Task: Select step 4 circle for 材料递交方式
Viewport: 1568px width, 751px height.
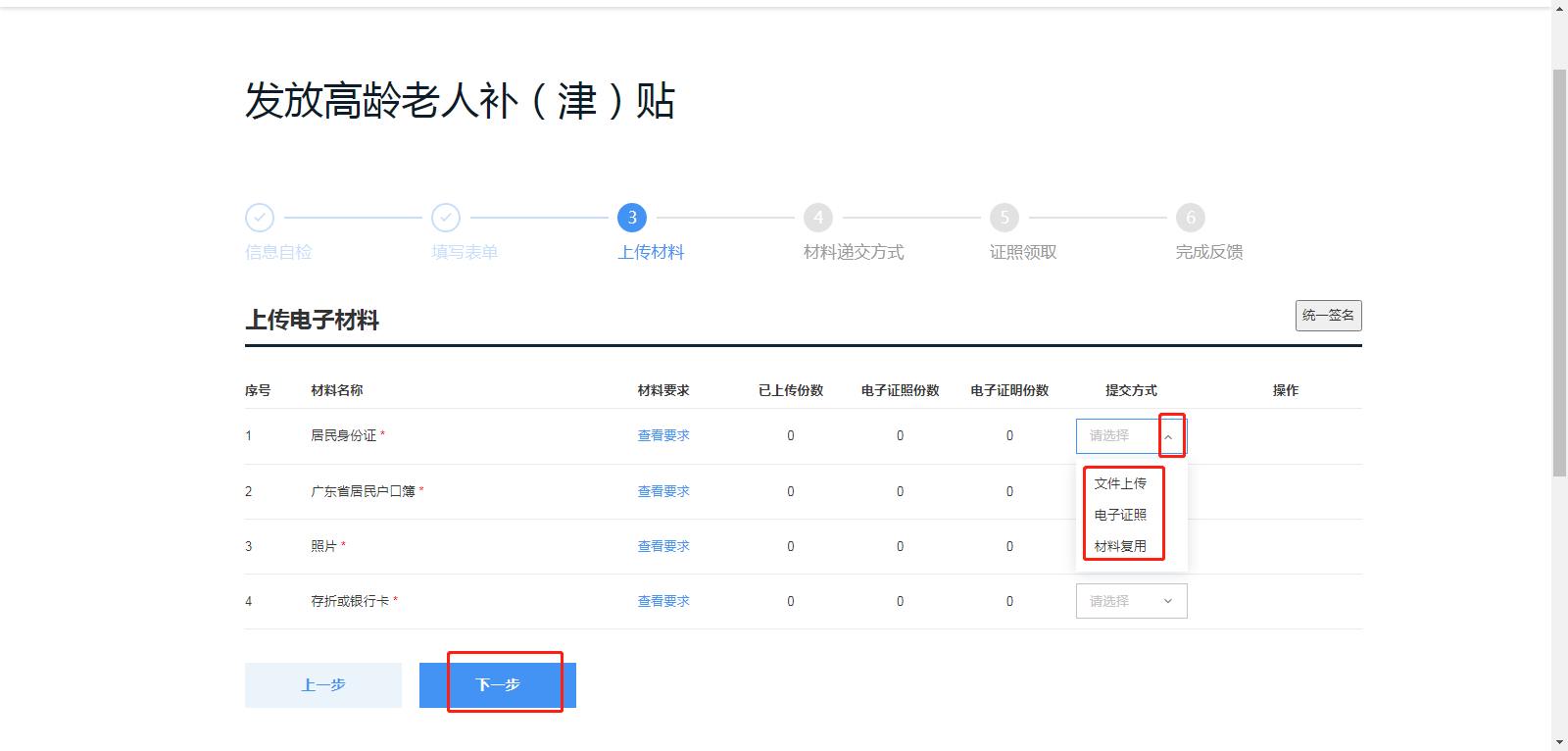Action: (x=818, y=218)
